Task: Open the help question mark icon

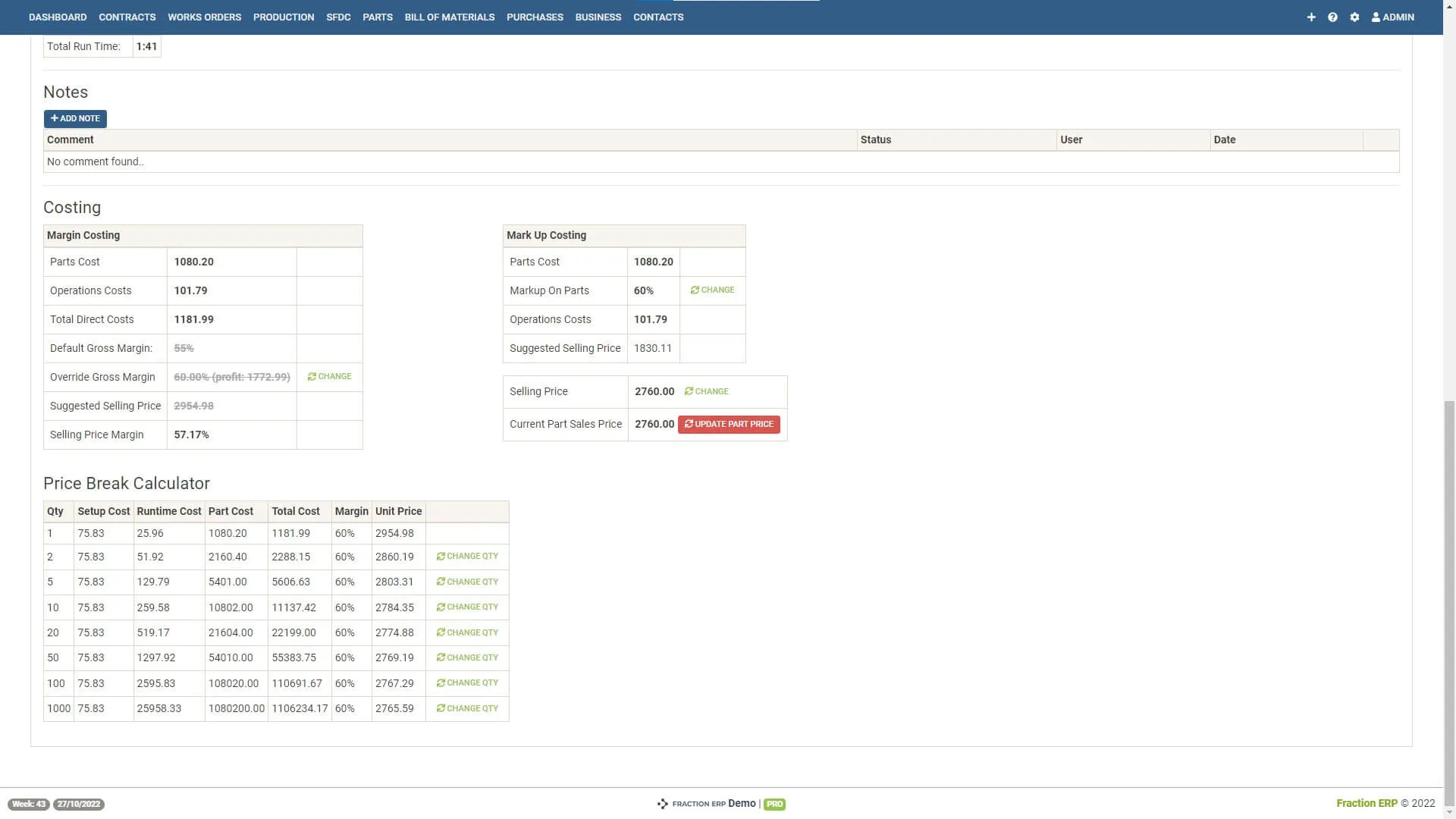Action: 1332,17
